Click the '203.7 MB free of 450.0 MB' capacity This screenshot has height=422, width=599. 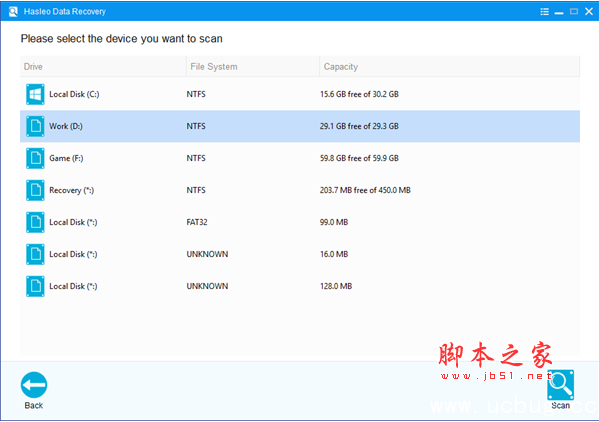[365, 190]
